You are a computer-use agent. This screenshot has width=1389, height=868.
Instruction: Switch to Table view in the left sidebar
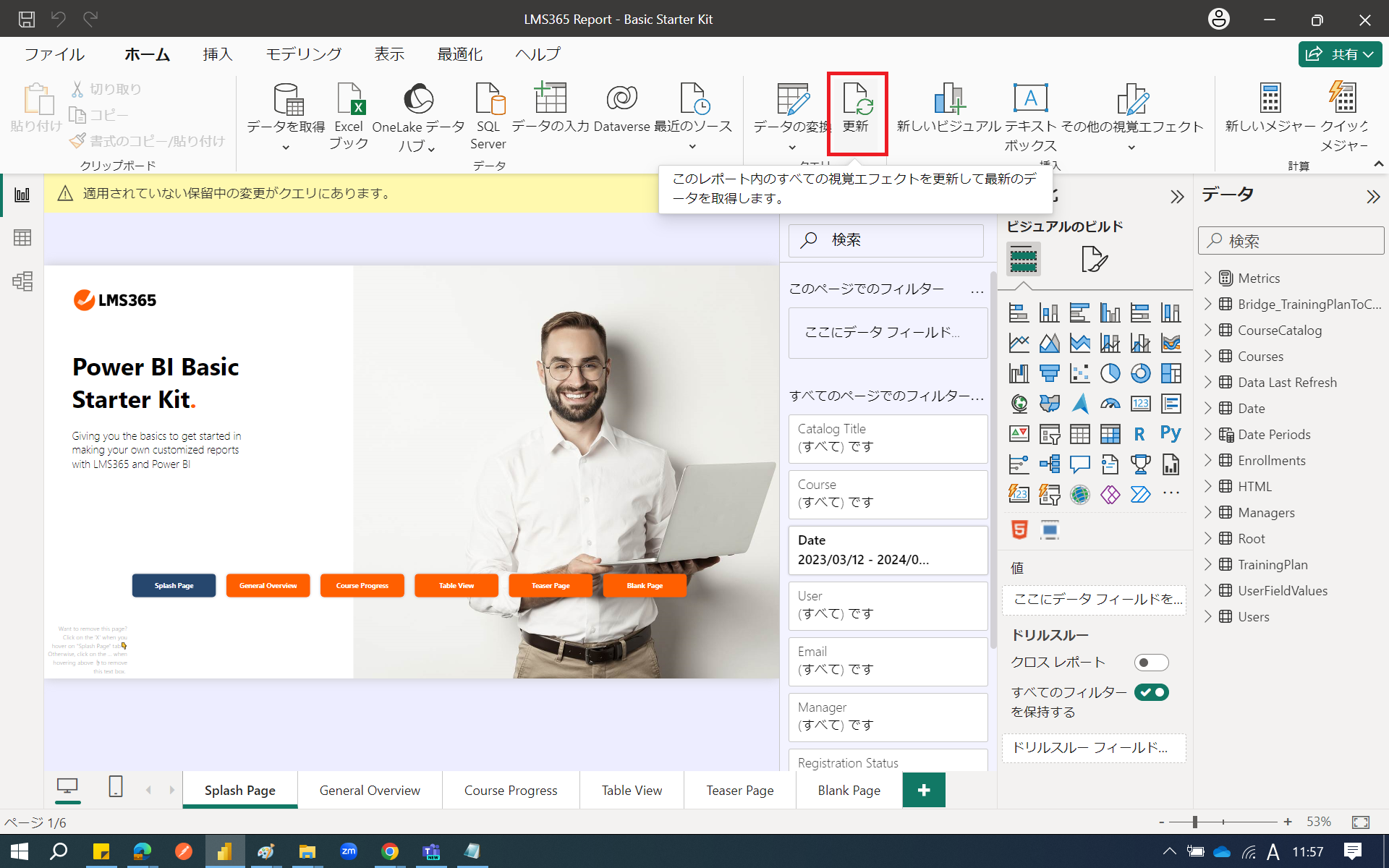pos(22,237)
